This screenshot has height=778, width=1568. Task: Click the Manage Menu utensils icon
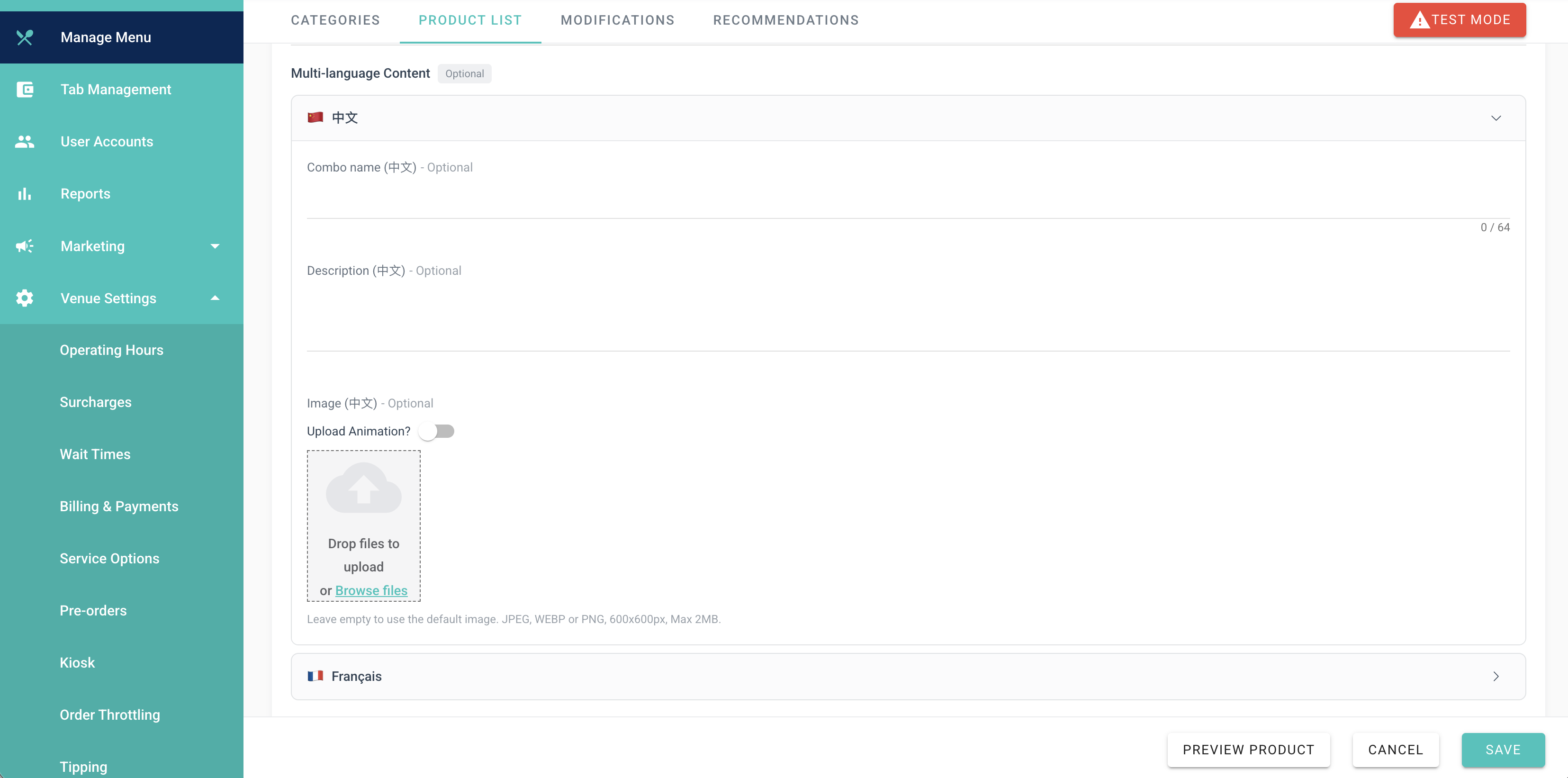(24, 37)
